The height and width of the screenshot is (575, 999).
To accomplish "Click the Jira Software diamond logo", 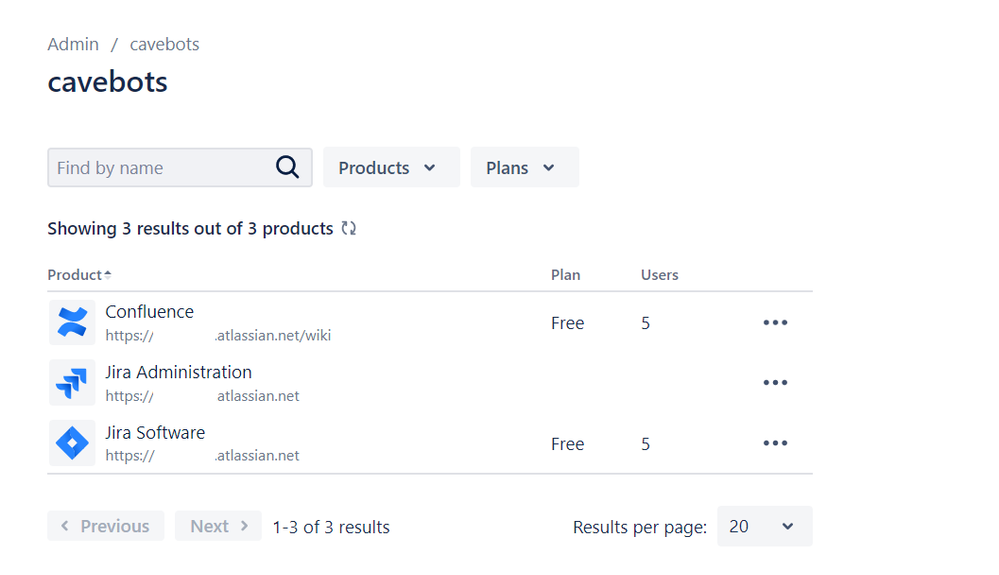I will click(x=72, y=443).
